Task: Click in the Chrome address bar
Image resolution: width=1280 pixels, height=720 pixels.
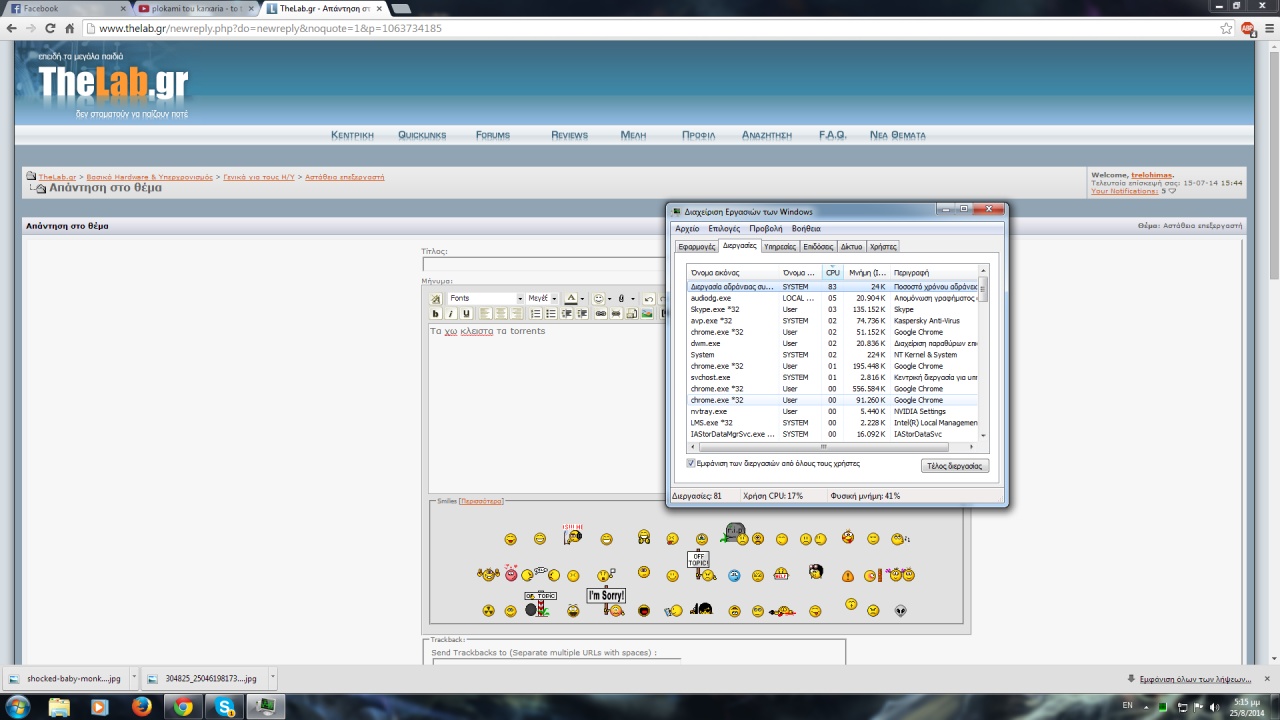Action: 650,28
